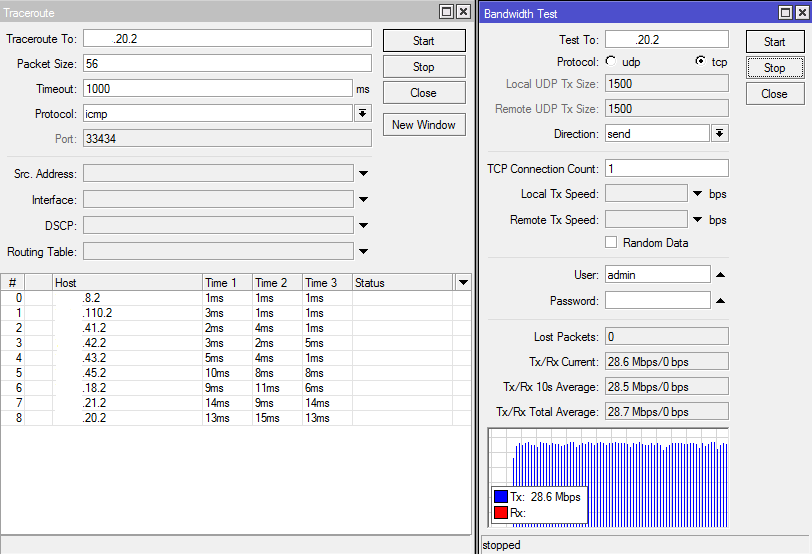Expand the Src. Address field
This screenshot has height=554, width=812.
tap(364, 173)
